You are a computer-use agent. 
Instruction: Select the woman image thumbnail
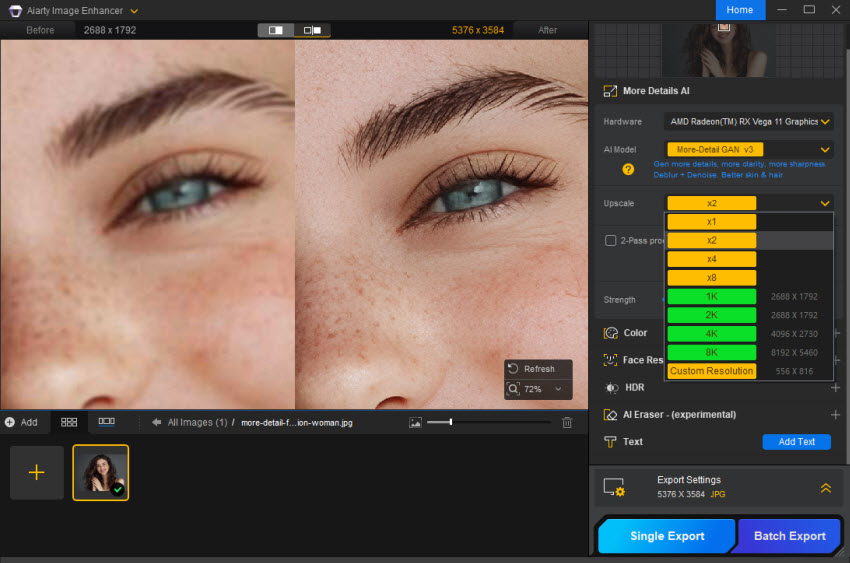point(101,473)
